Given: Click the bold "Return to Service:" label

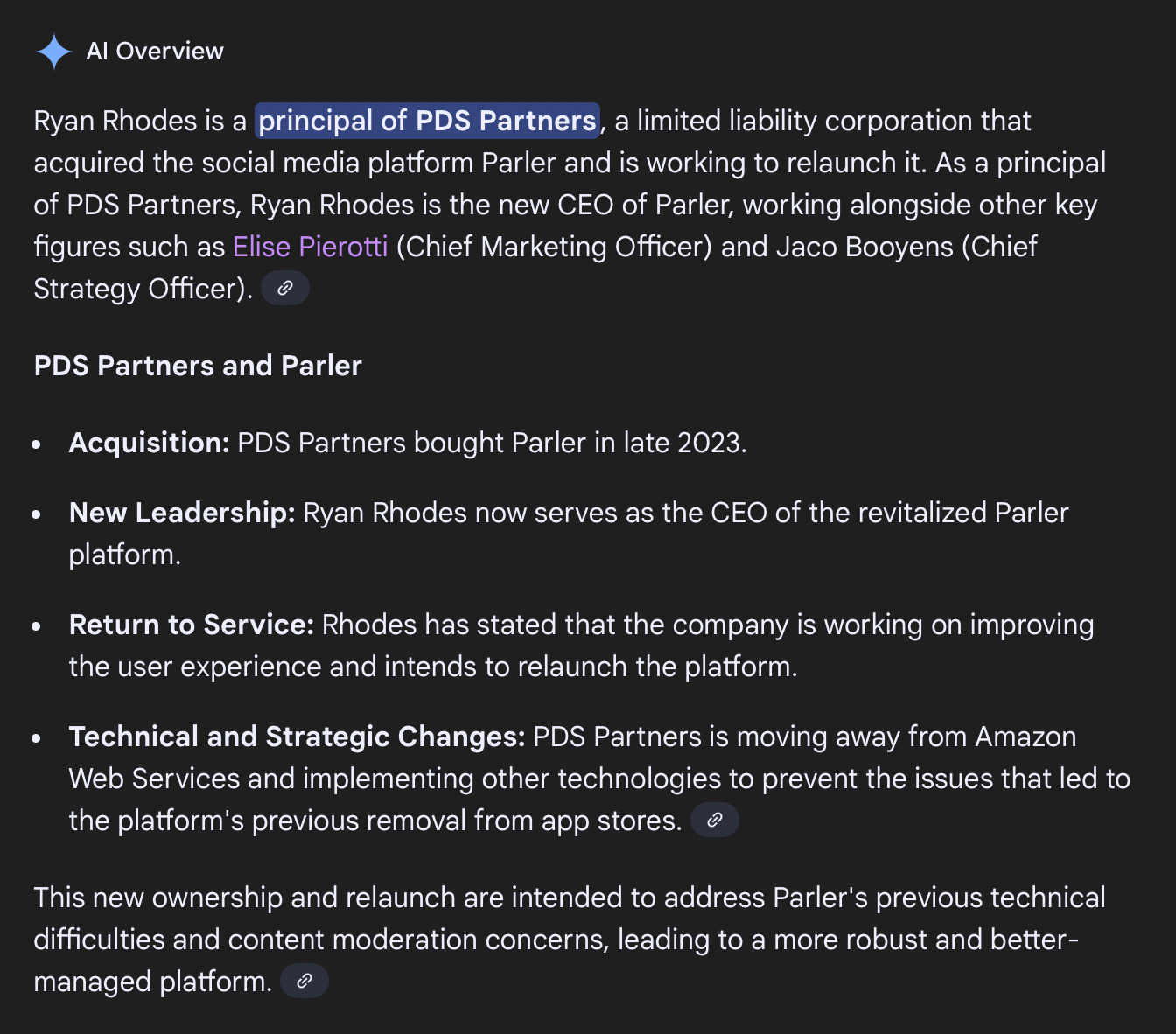Looking at the screenshot, I should coord(191,625).
